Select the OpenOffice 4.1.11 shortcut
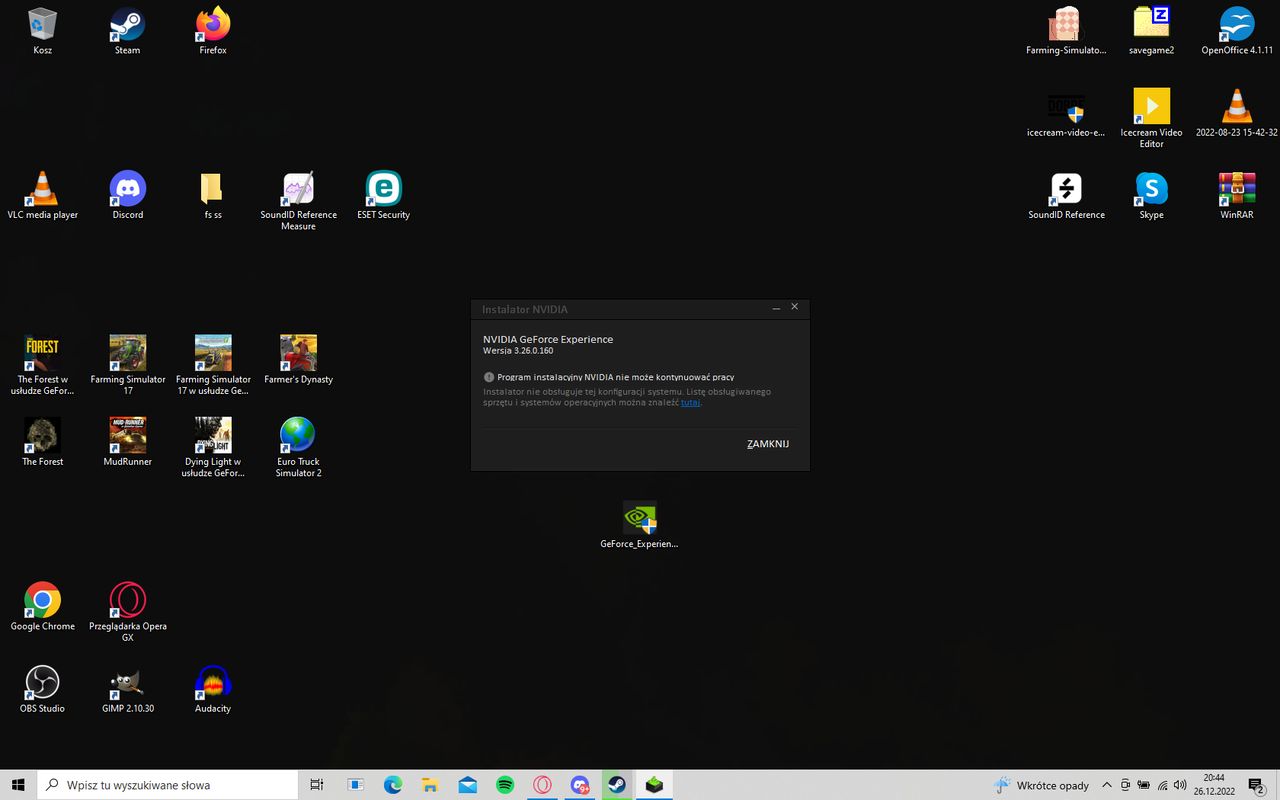 pyautogui.click(x=1237, y=31)
